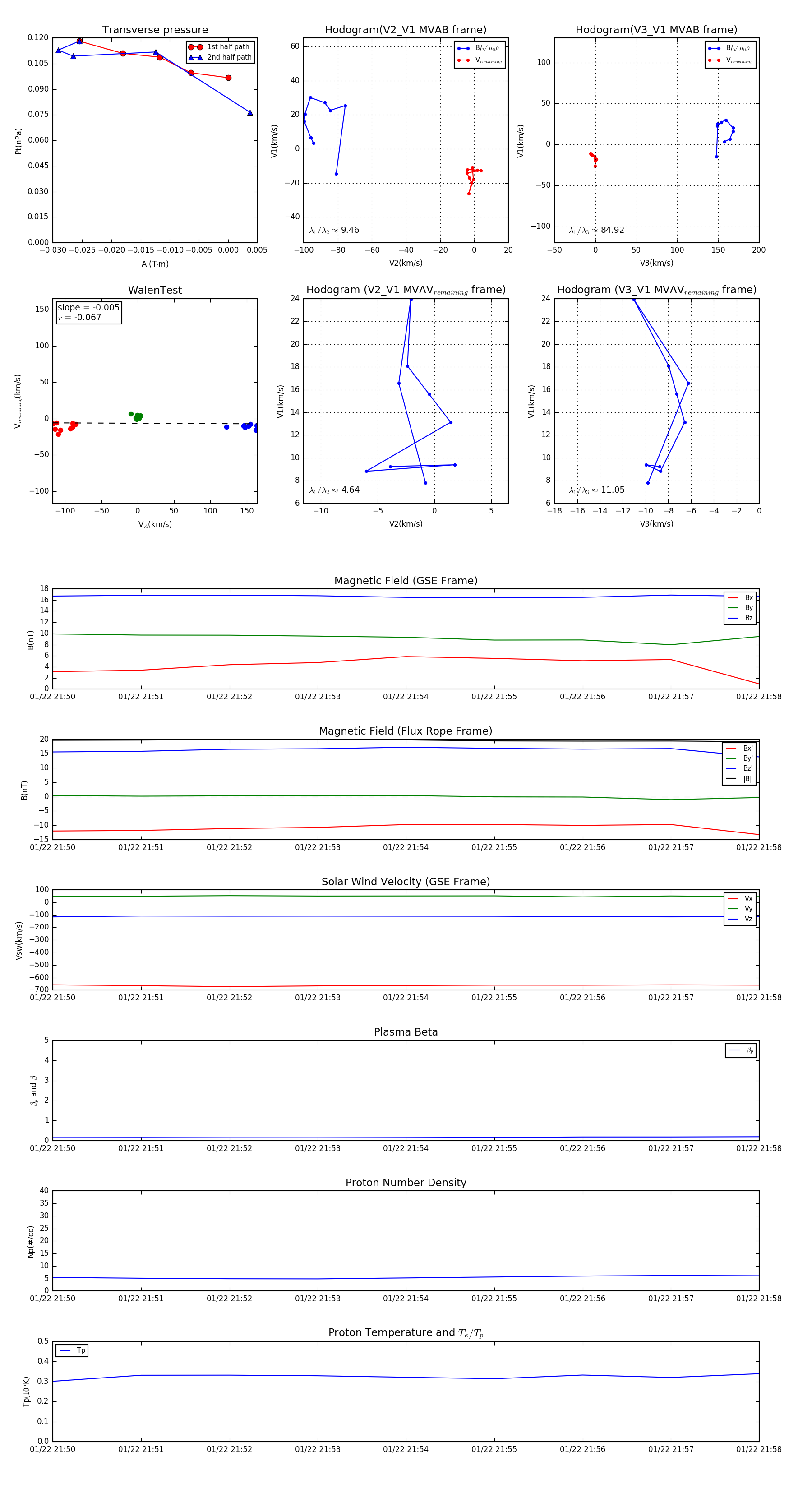This screenshot has height=1489, width=812.
Task: Click the "1st half path" legend entry
Action: [x=220, y=47]
